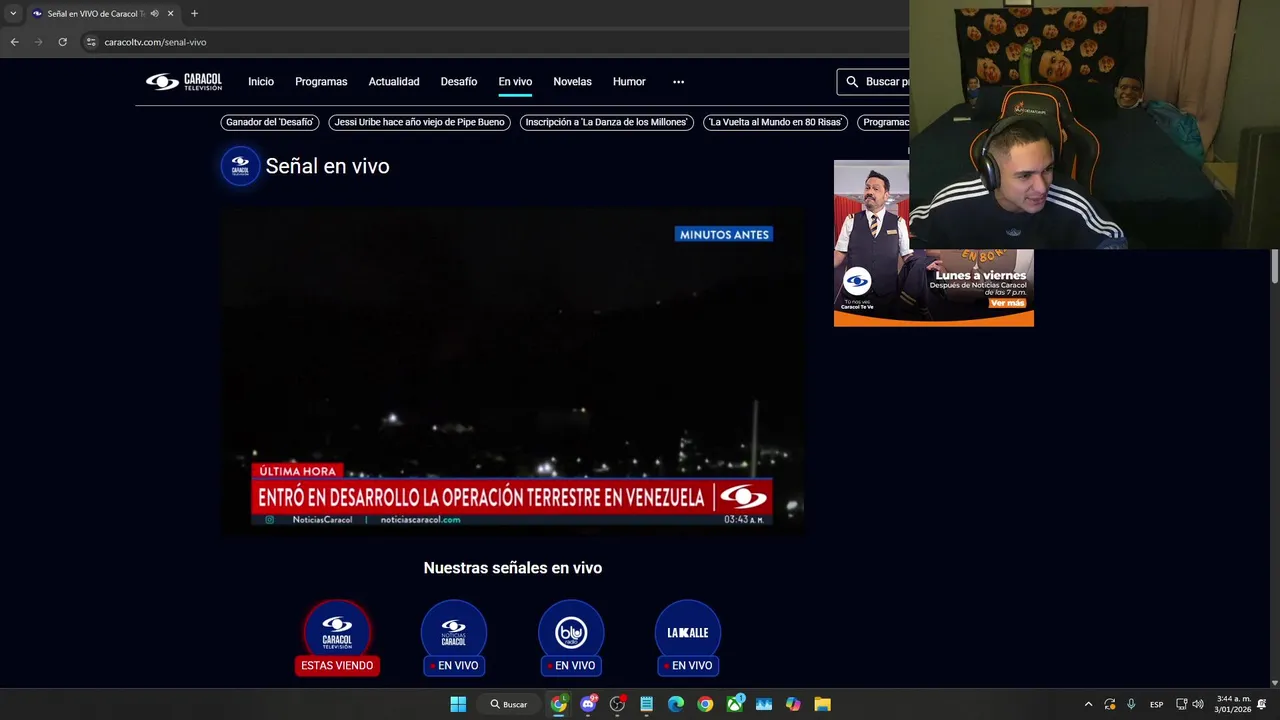1280x720 pixels.
Task: Click the live video player
Action: point(512,371)
